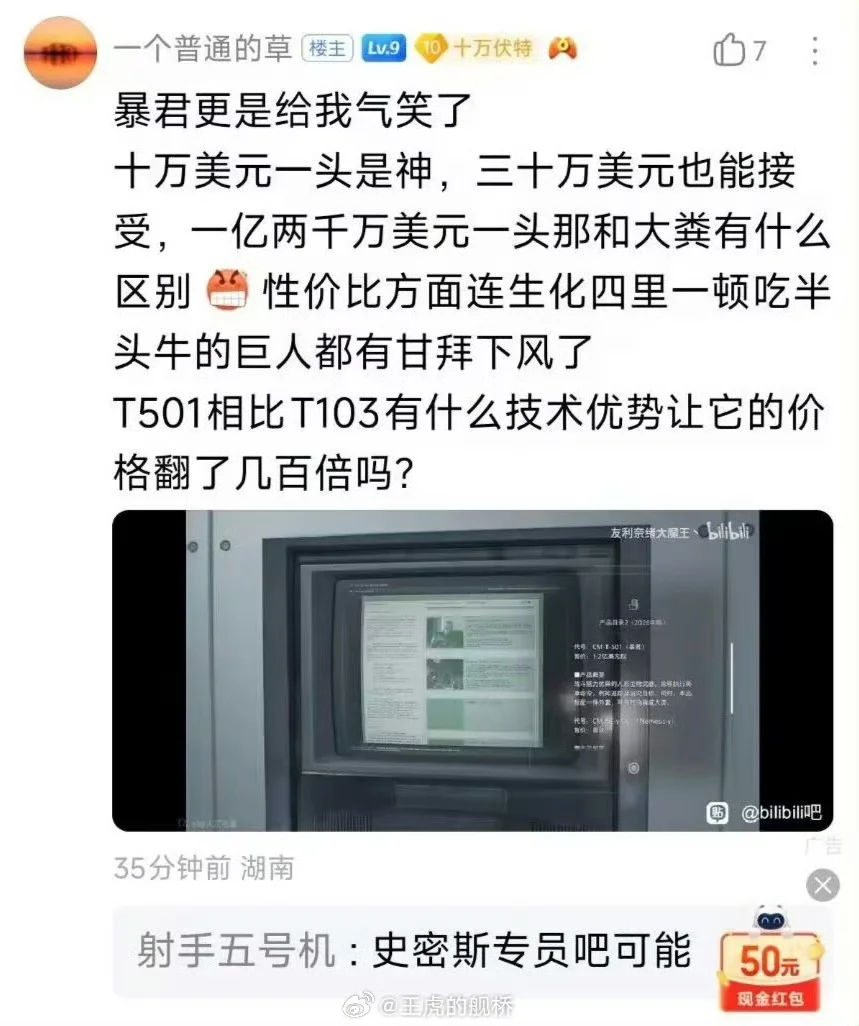Tap the post text about T501 and T103
Image resolution: width=859 pixels, height=1026 pixels.
click(x=468, y=442)
